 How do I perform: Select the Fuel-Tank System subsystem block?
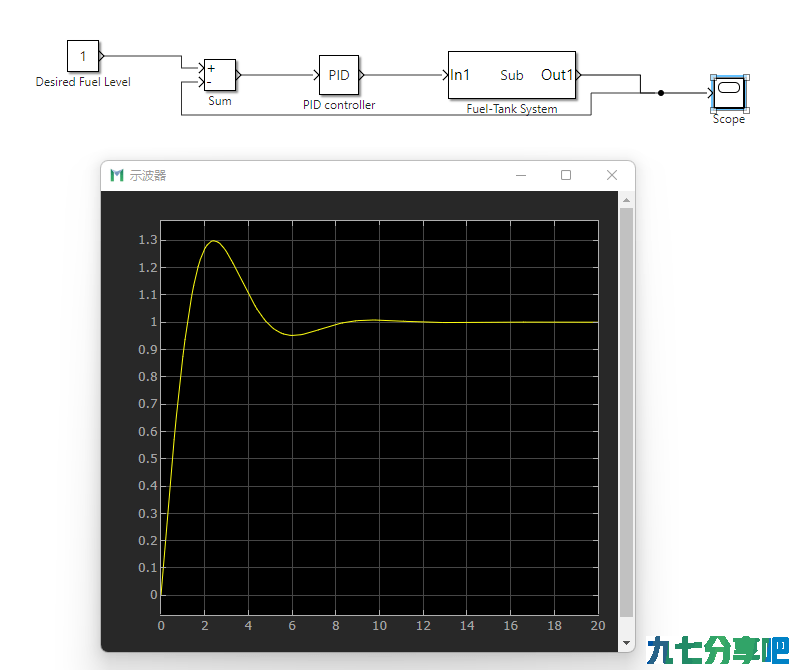pyautogui.click(x=512, y=75)
